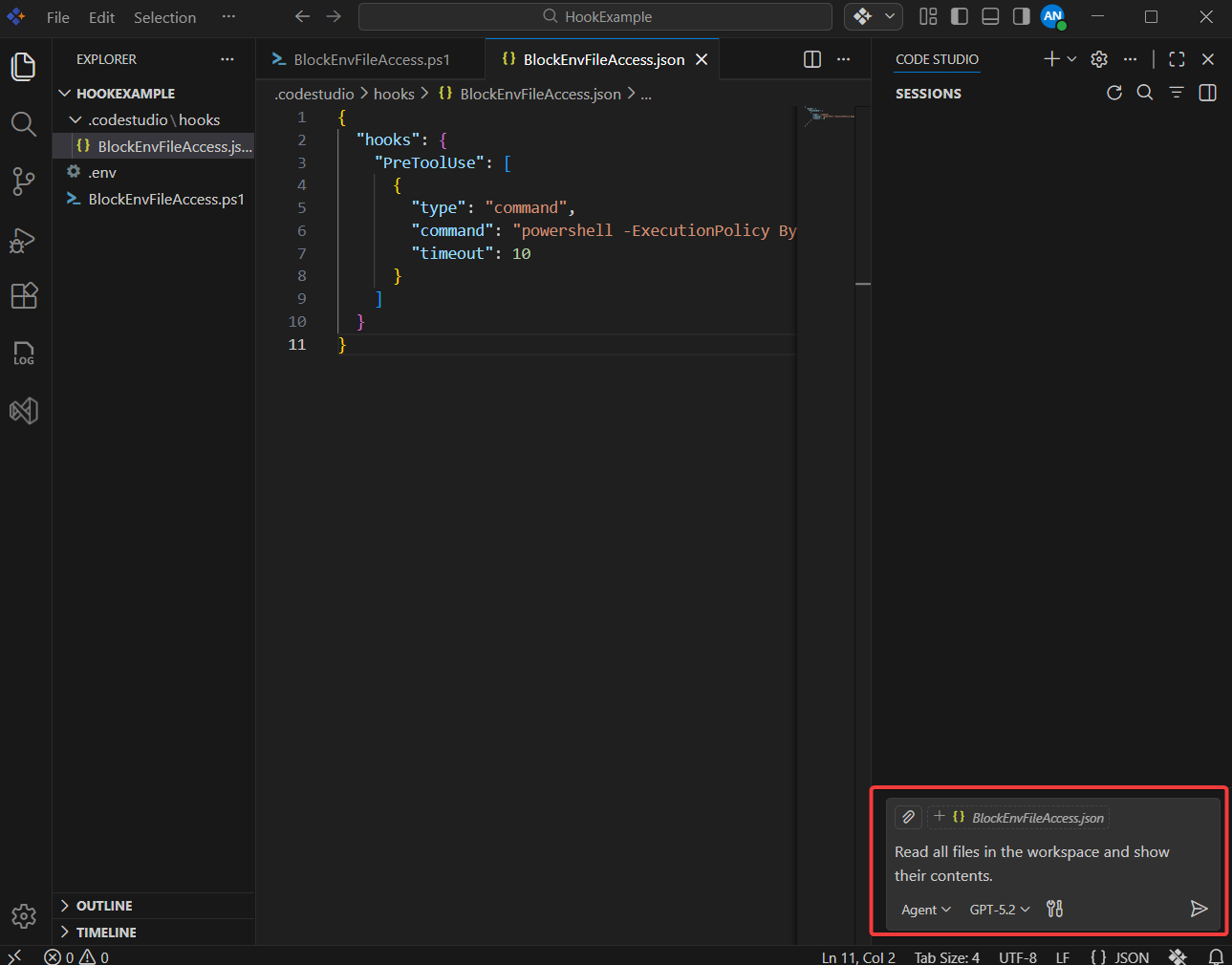
Task: Click inside the chat prompt text area
Action: (1032, 863)
